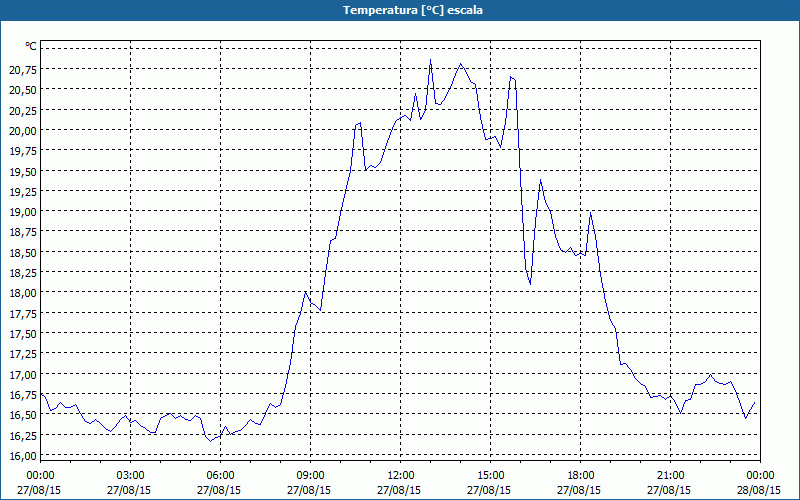
Task: Click the 06:00 time axis label
Action: click(220, 476)
